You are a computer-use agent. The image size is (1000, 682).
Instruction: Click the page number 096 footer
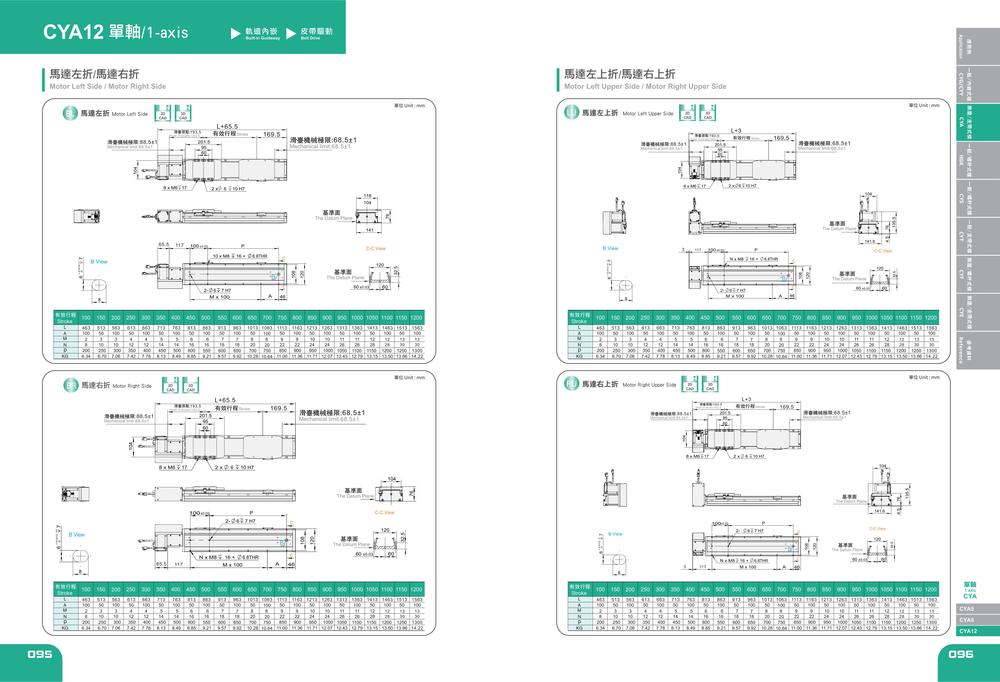click(x=960, y=654)
